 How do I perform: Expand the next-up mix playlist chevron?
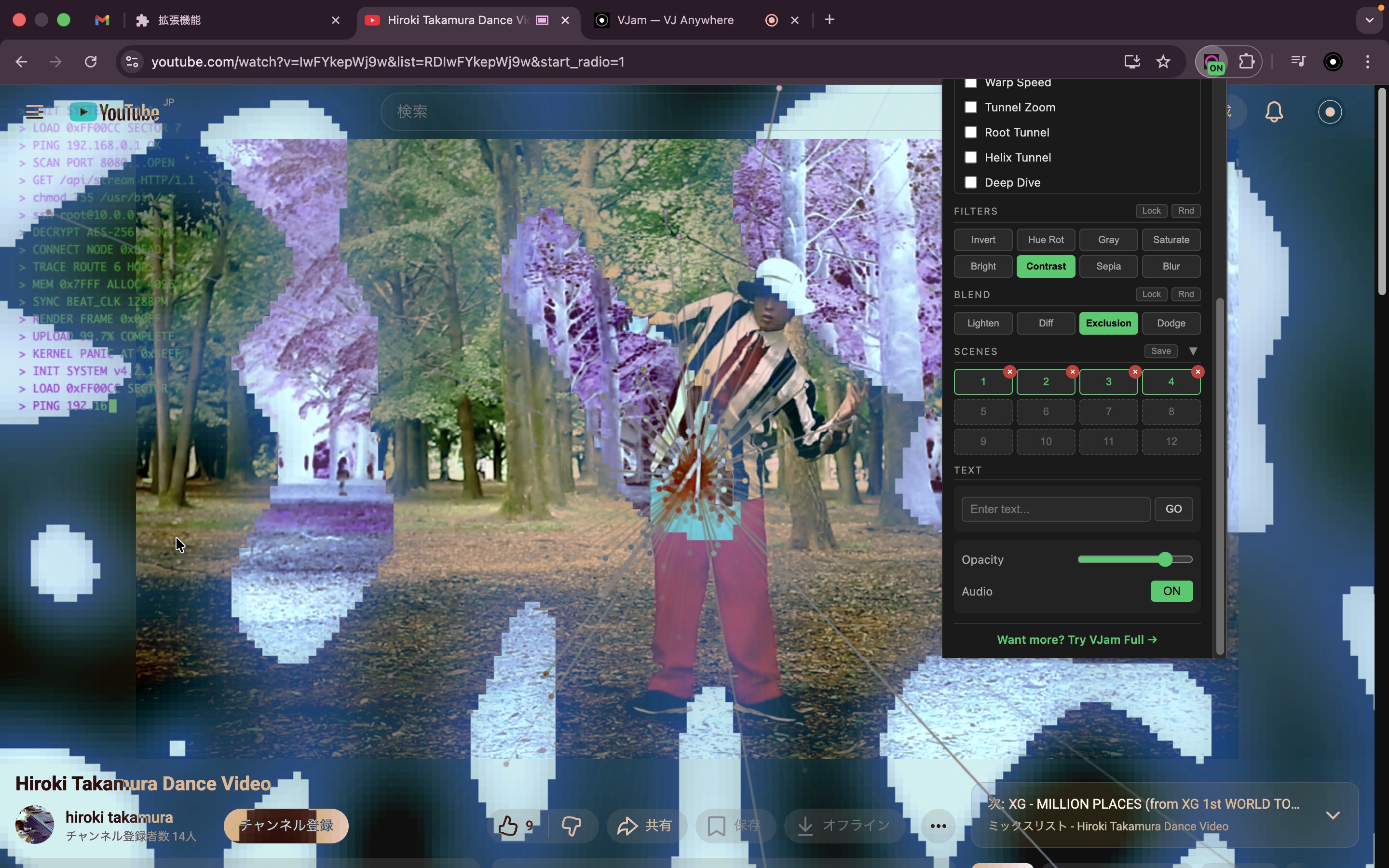click(1333, 815)
